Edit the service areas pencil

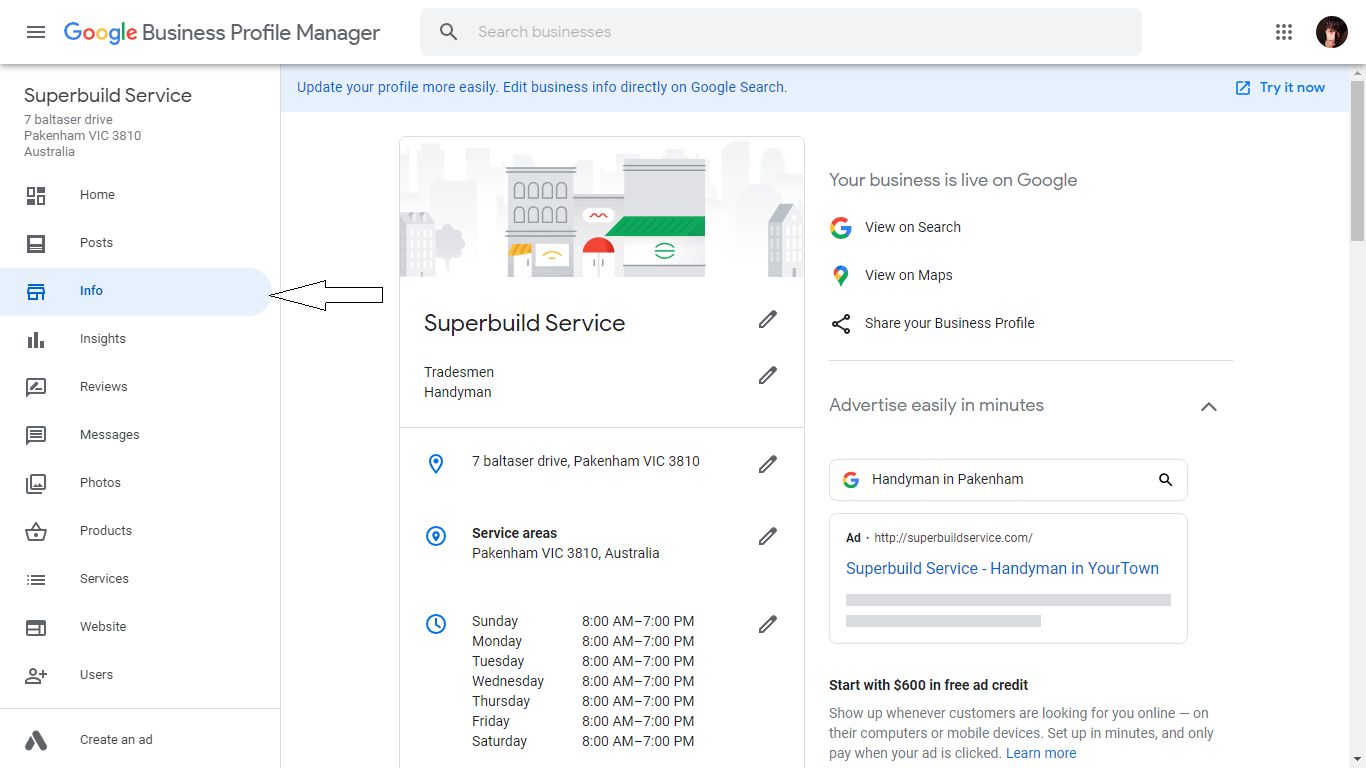pos(767,536)
